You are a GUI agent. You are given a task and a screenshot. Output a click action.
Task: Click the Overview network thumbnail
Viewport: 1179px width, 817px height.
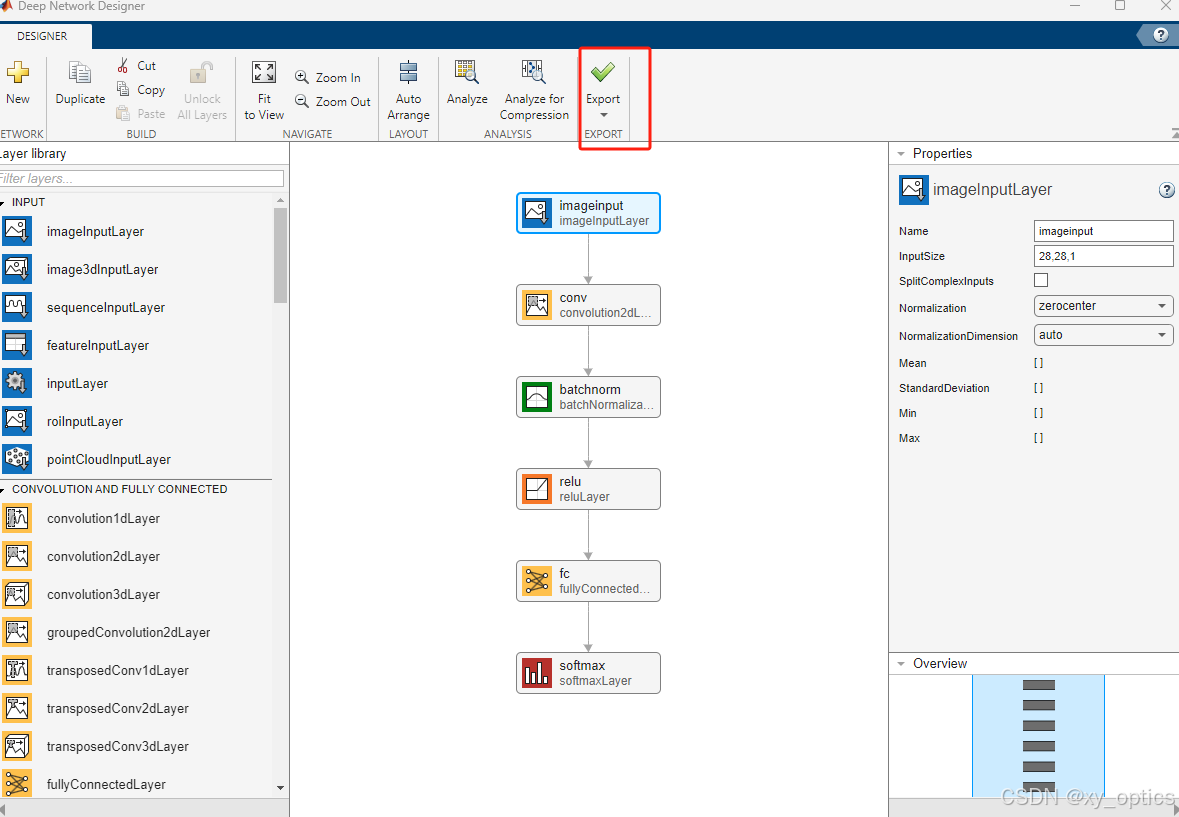(x=1038, y=735)
